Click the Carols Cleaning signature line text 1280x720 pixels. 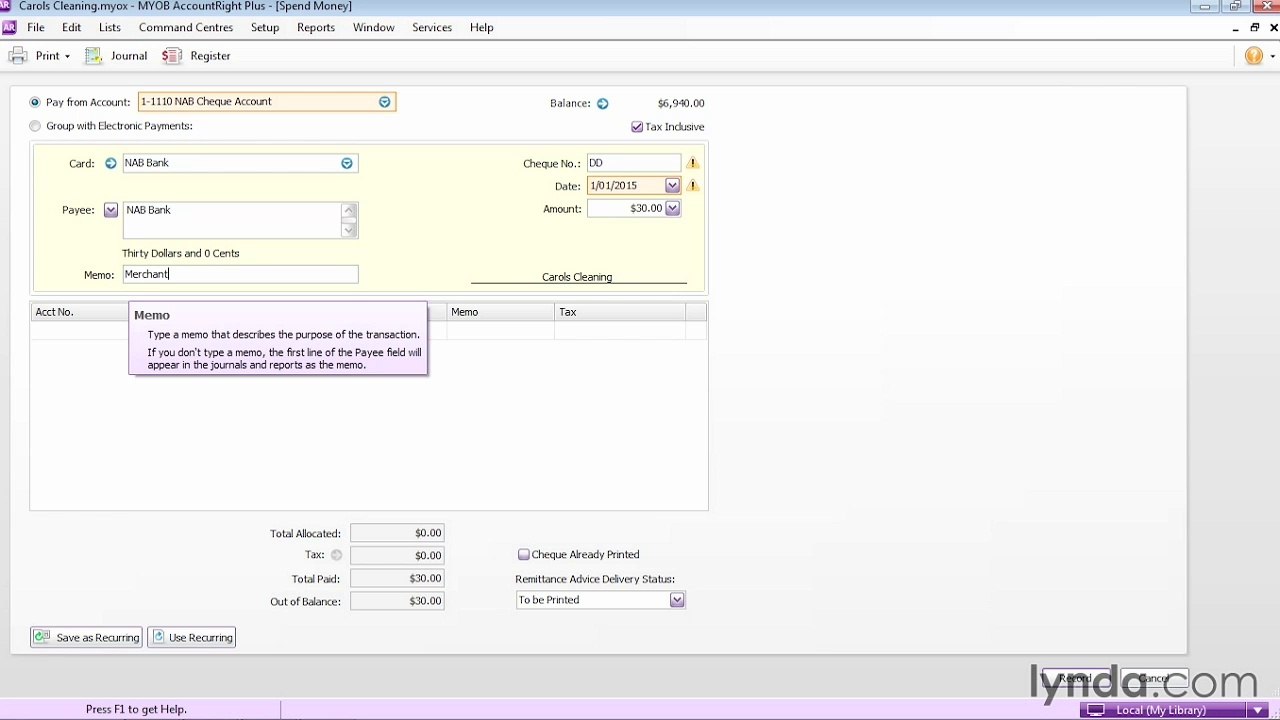(577, 277)
